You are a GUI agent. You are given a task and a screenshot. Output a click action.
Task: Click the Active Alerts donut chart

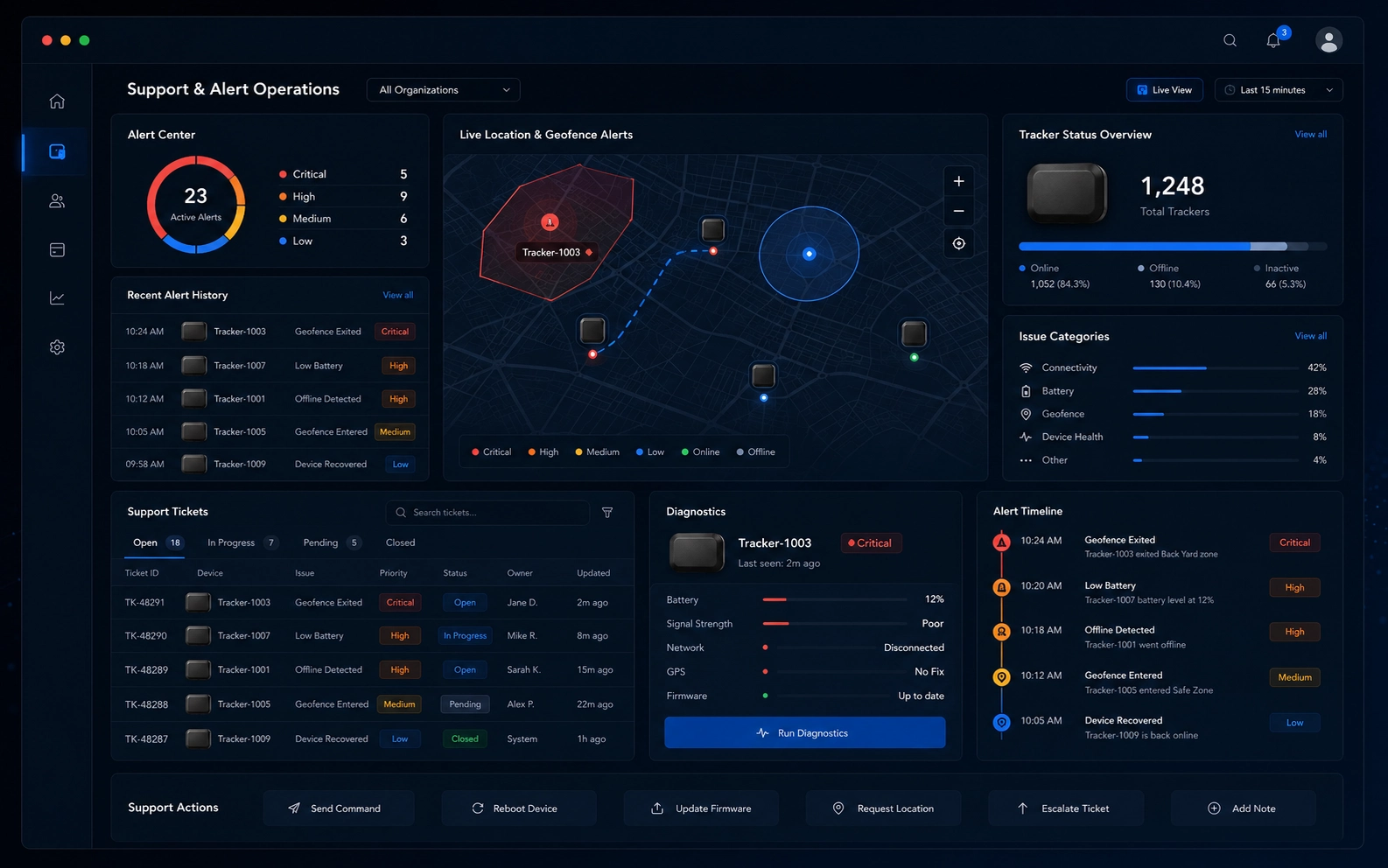[x=196, y=205]
